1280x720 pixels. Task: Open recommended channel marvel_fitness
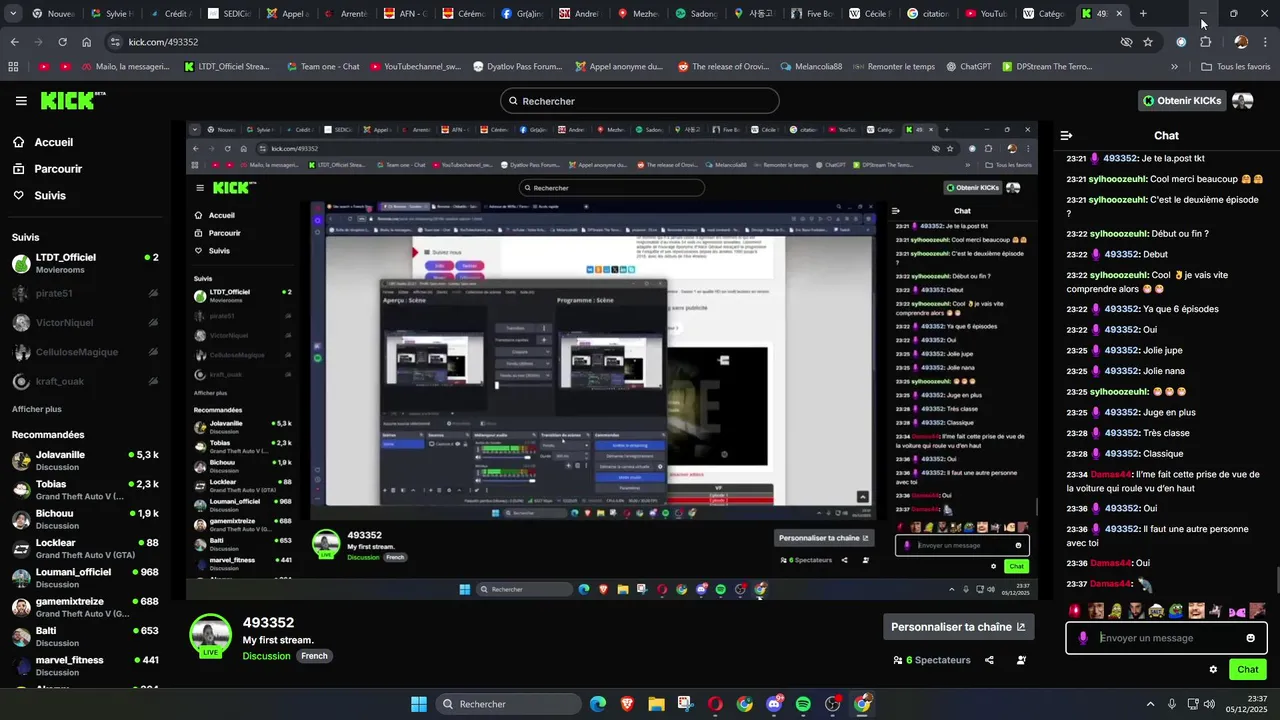pyautogui.click(x=85, y=666)
